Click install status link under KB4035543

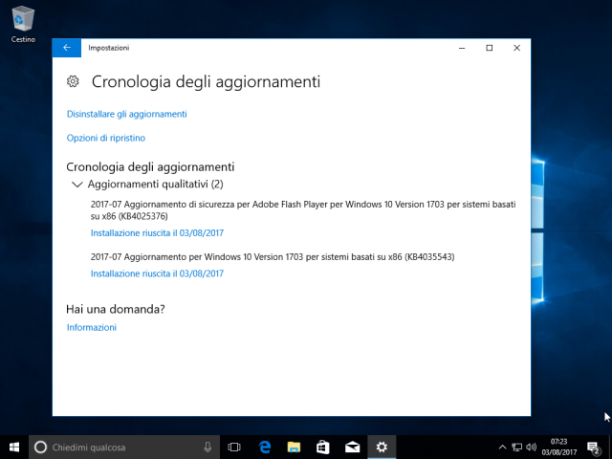point(157,274)
